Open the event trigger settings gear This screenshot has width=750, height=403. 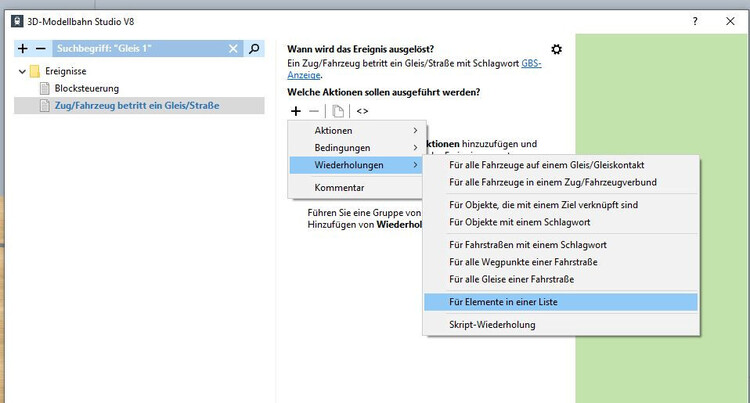click(557, 49)
